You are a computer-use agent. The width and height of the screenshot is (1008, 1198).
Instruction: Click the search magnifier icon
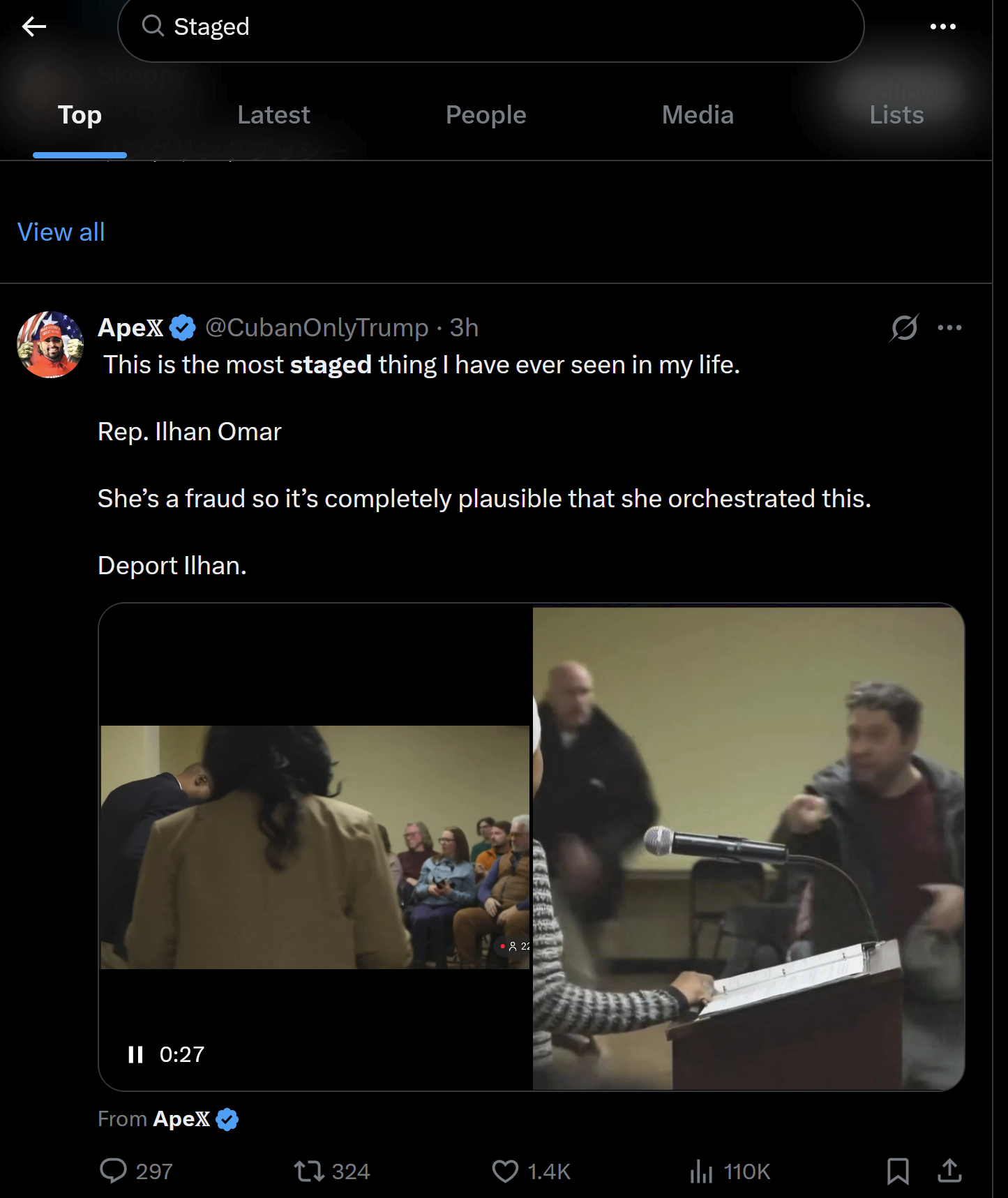[153, 27]
